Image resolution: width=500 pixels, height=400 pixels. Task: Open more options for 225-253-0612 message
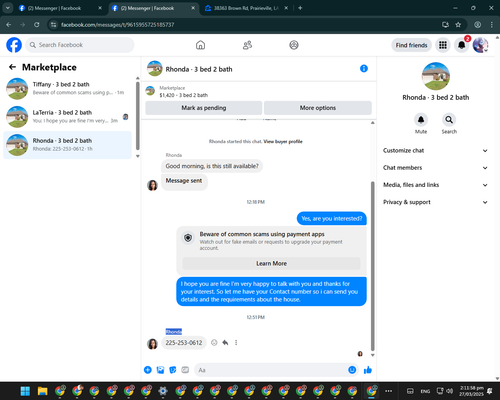click(x=236, y=342)
